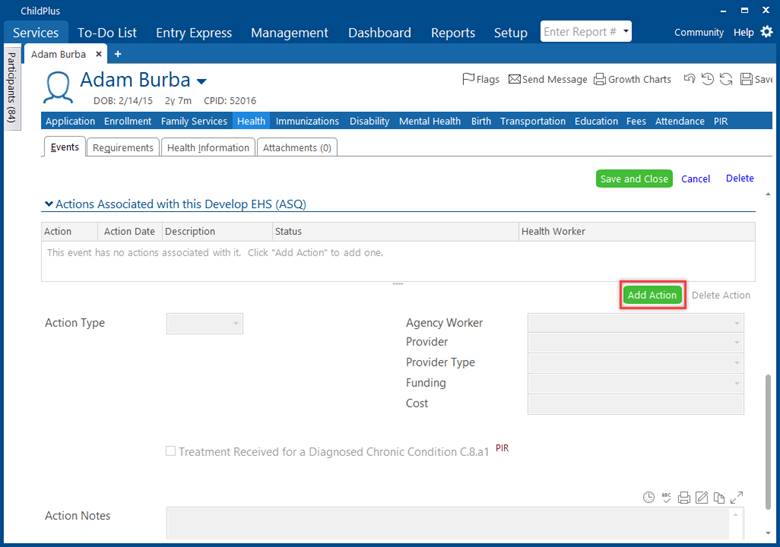The width and height of the screenshot is (780, 547).
Task: Open the settings gear in title bar
Action: pos(767,32)
